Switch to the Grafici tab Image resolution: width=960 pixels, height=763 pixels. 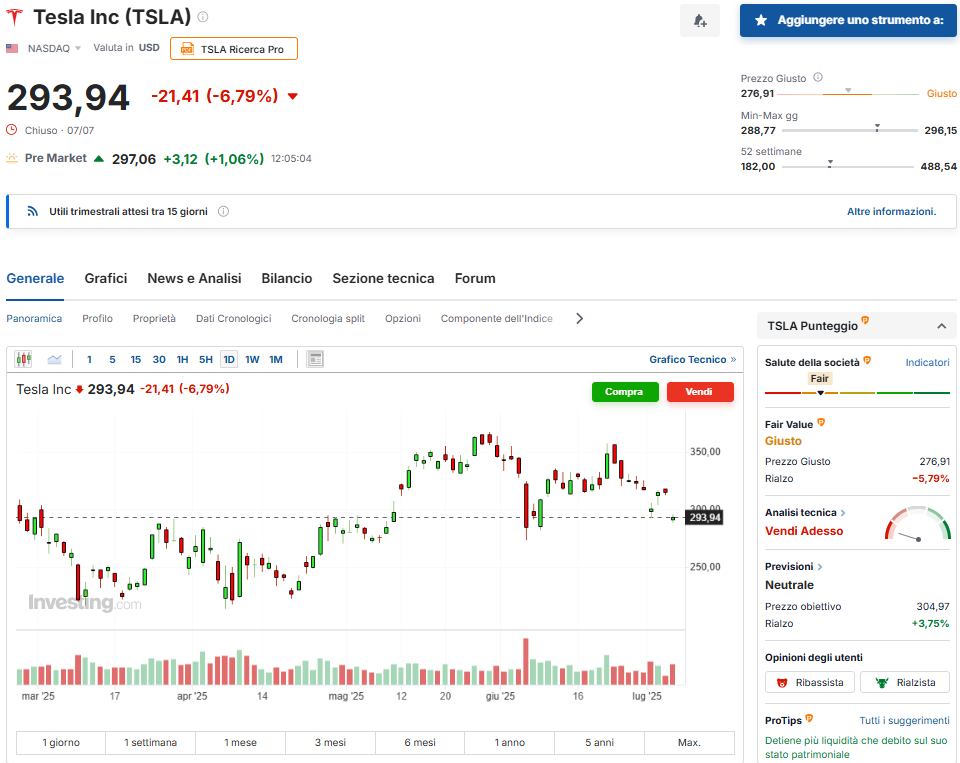tap(106, 279)
